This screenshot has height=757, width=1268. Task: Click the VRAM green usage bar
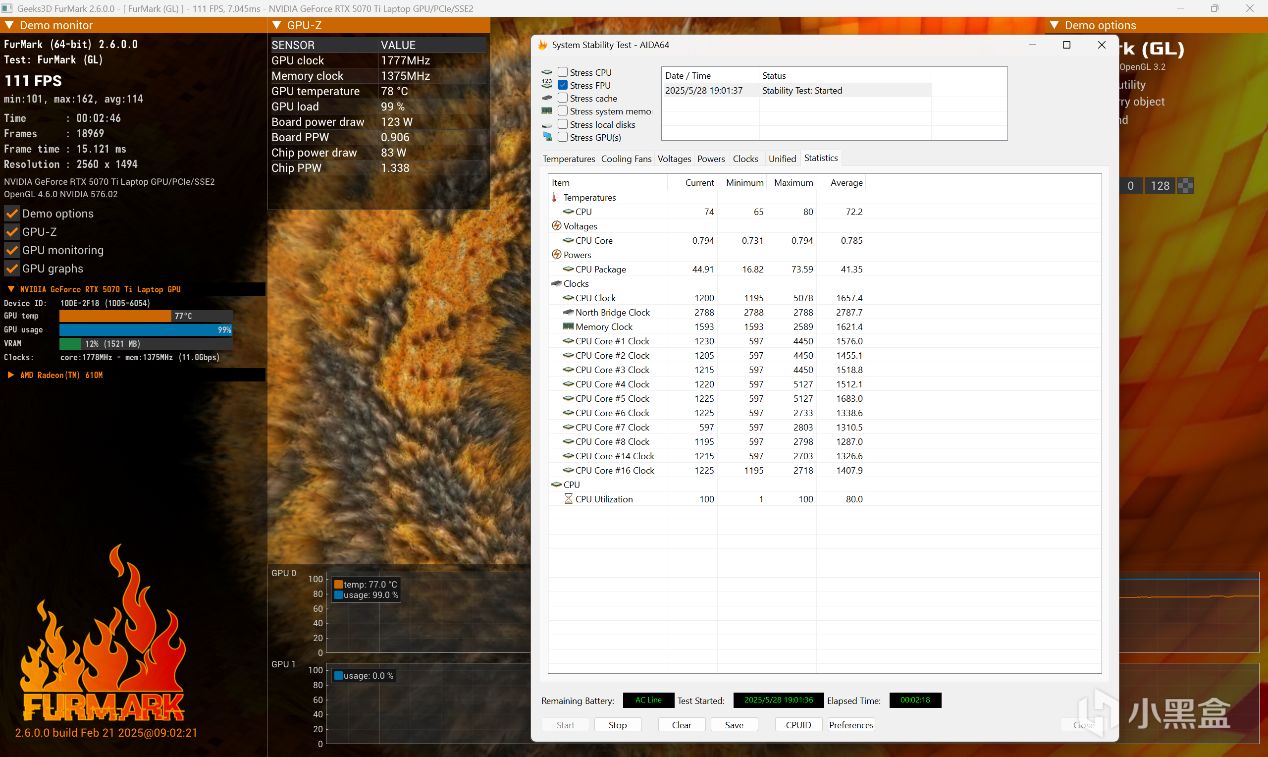[70, 343]
